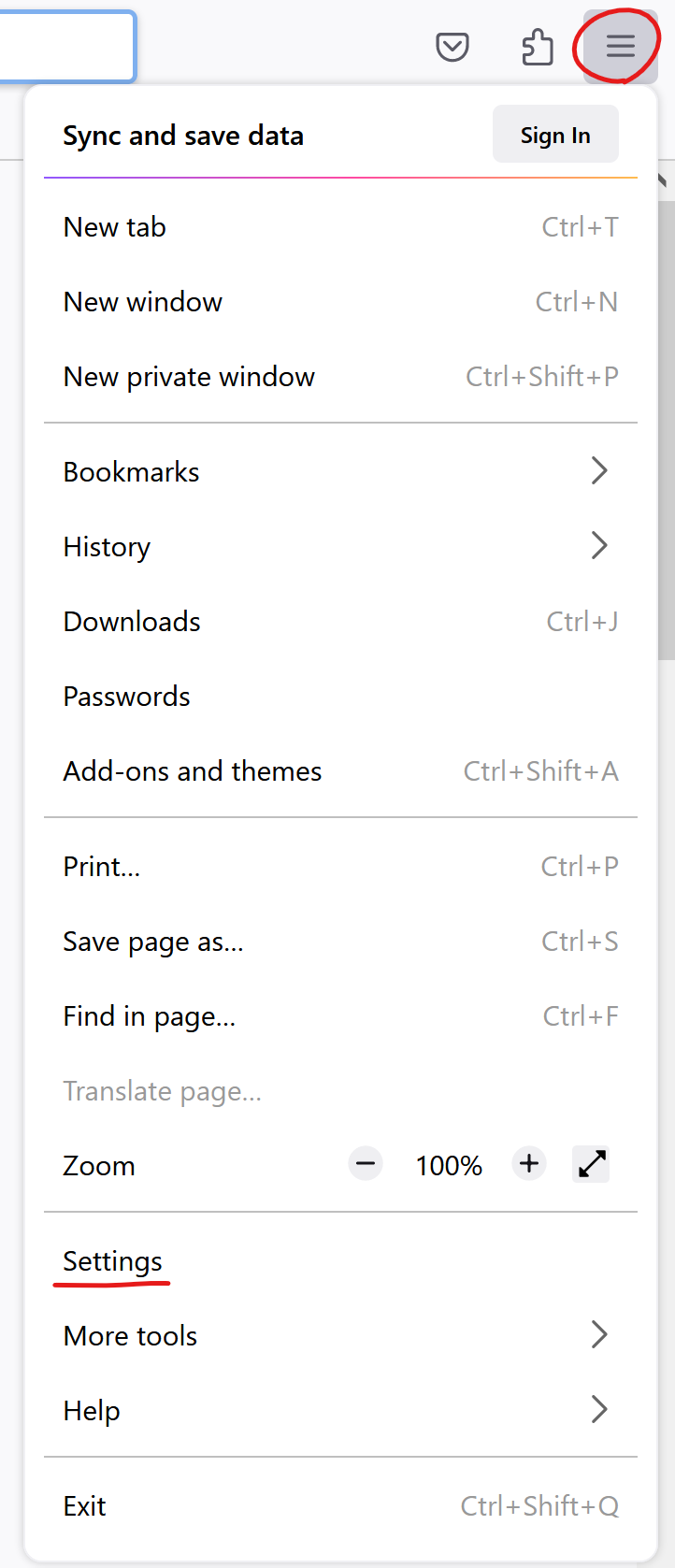Choose Add-ons and themes

pyautogui.click(x=193, y=771)
